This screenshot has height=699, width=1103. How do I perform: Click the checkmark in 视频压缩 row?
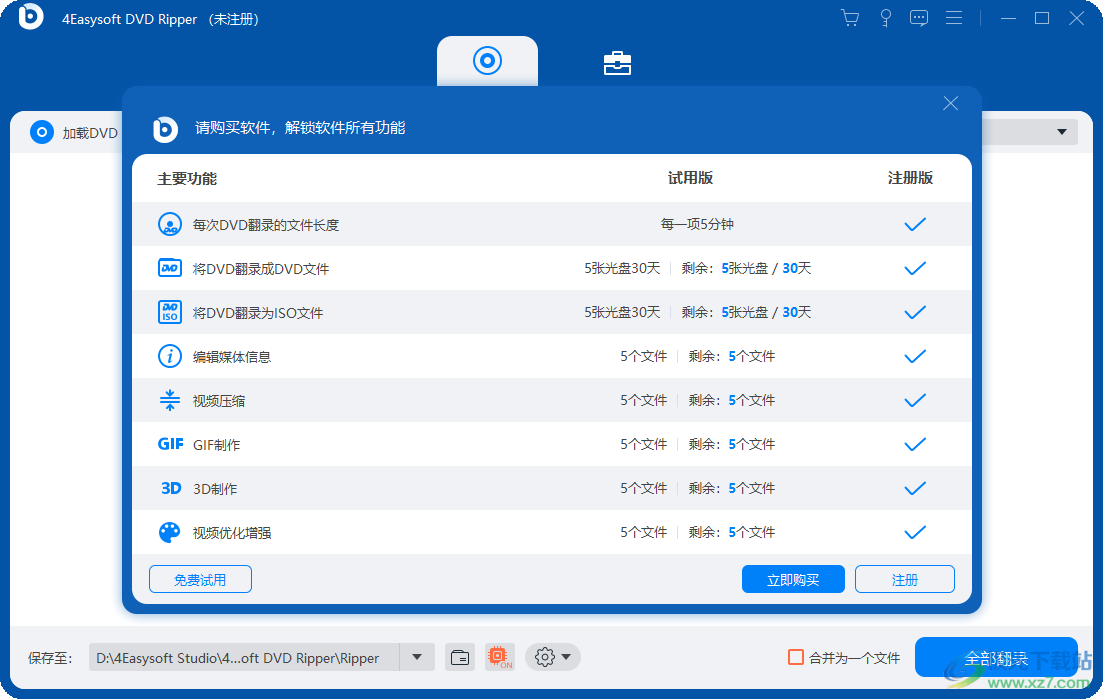914,400
